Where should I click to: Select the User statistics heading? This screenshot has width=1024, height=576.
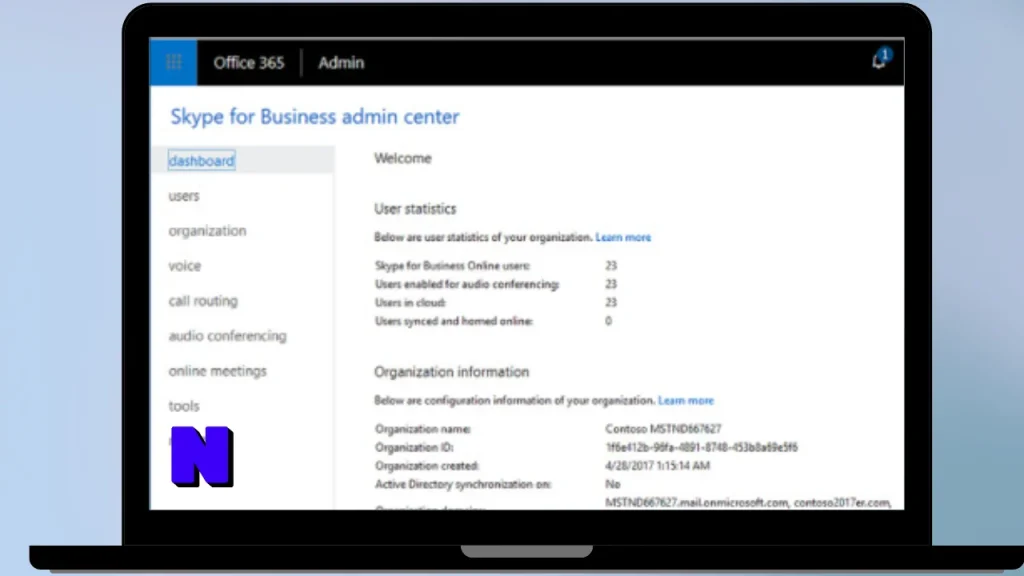(415, 209)
